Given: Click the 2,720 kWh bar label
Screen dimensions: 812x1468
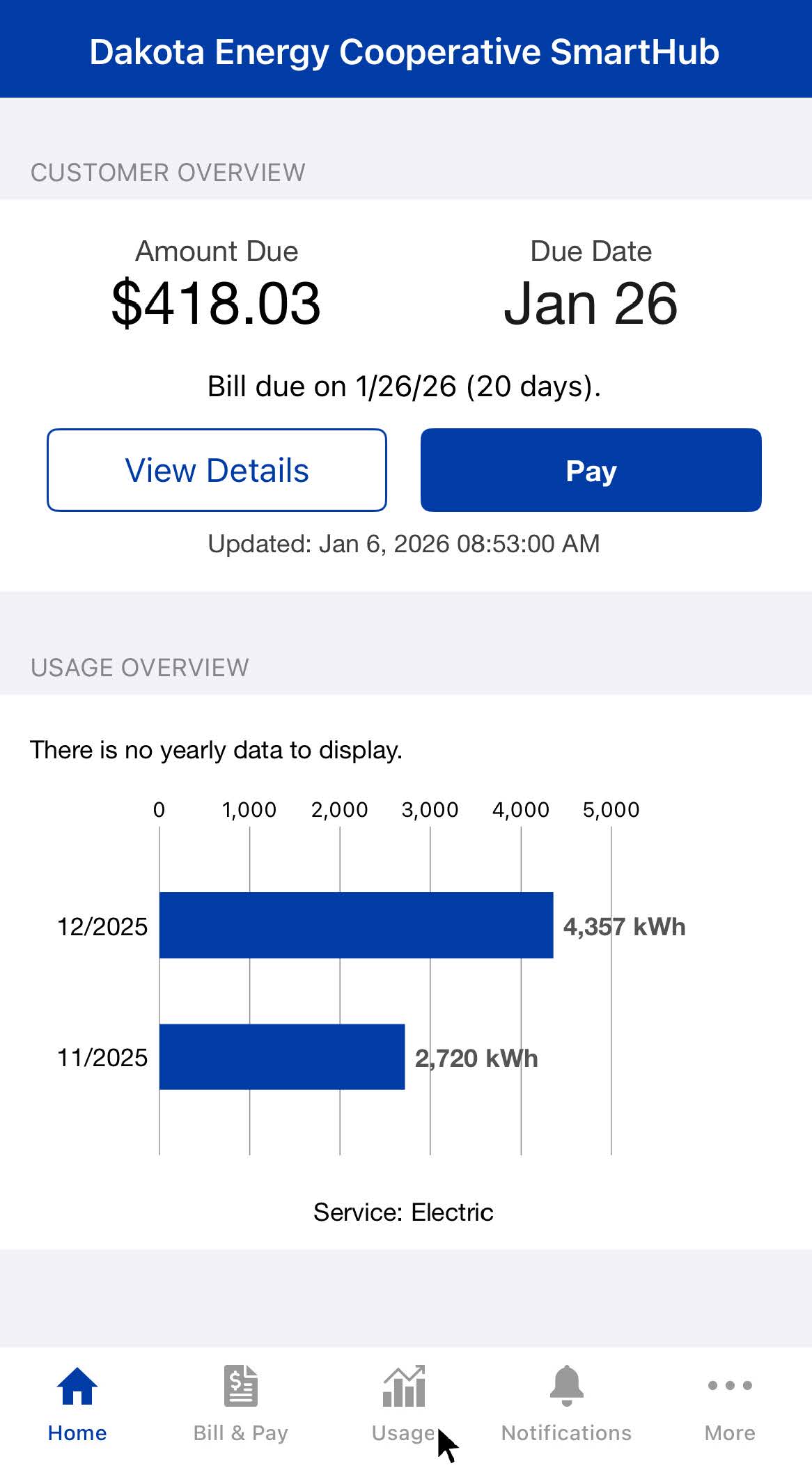Looking at the screenshot, I should tap(476, 1059).
